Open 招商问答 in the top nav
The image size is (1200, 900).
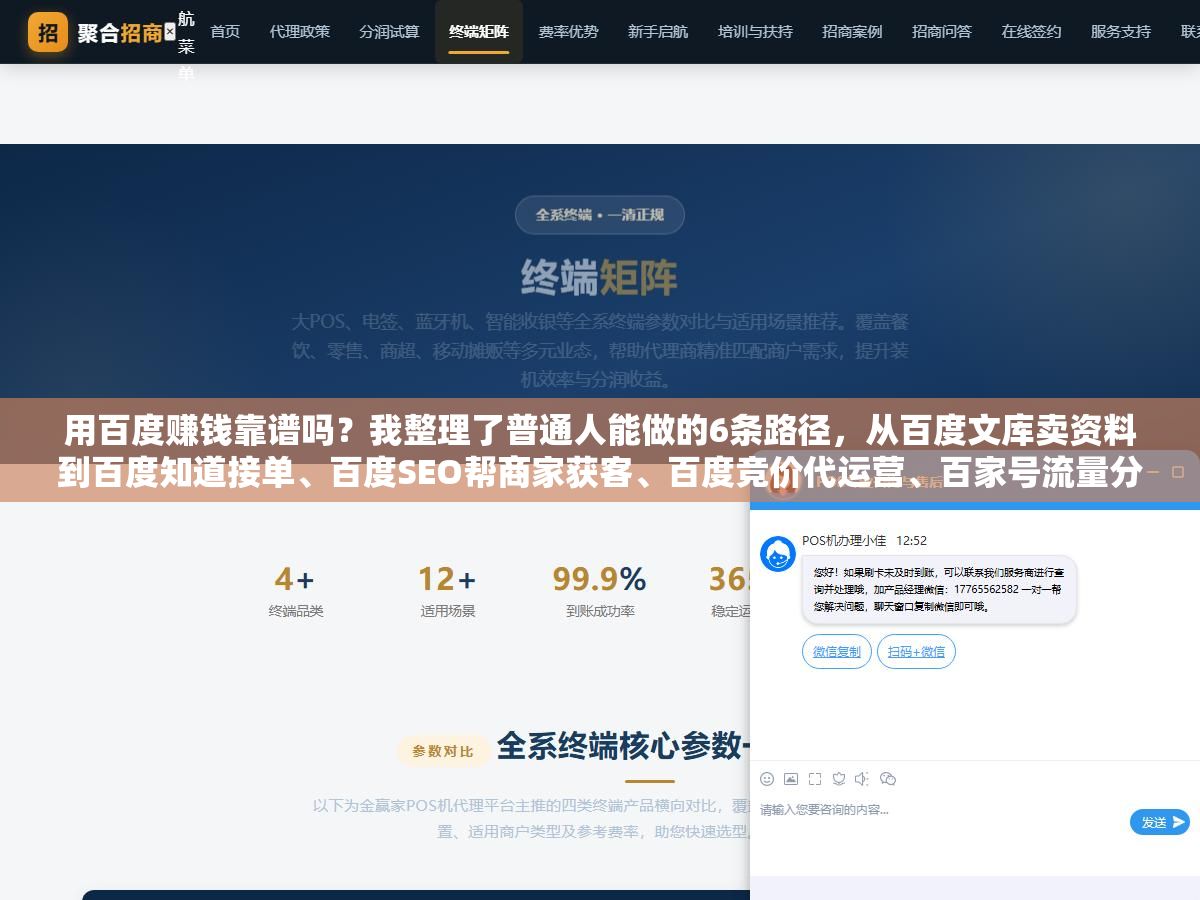(x=942, y=32)
